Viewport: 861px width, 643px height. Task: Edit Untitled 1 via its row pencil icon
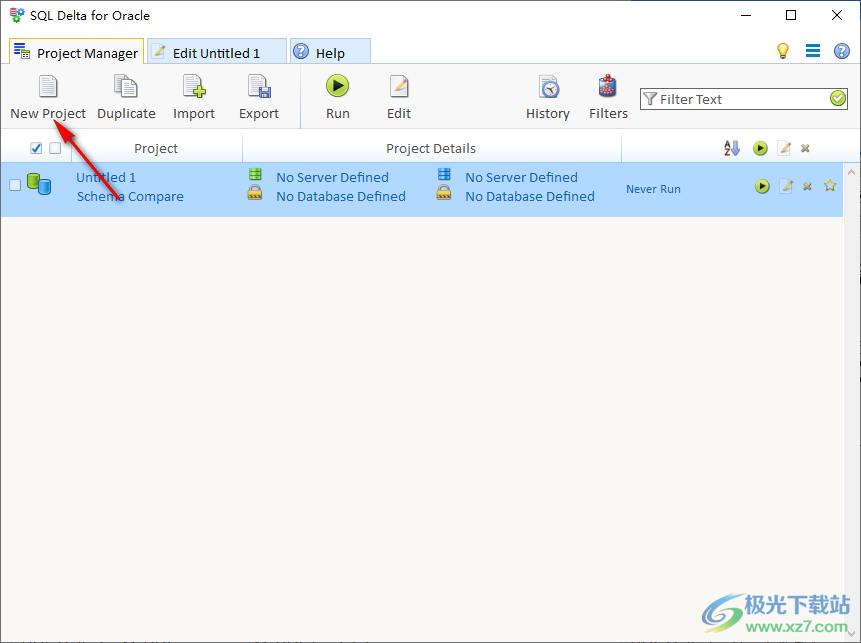786,187
